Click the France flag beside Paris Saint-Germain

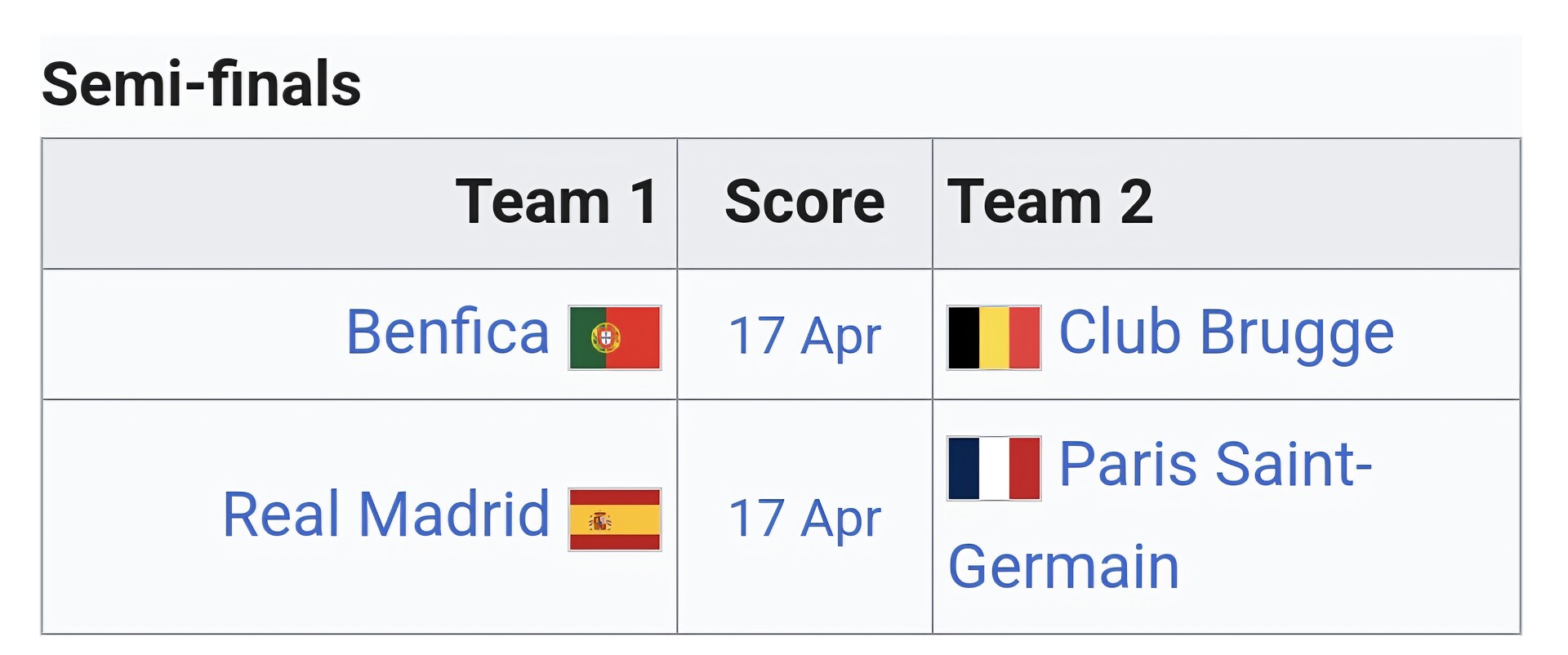click(x=994, y=468)
